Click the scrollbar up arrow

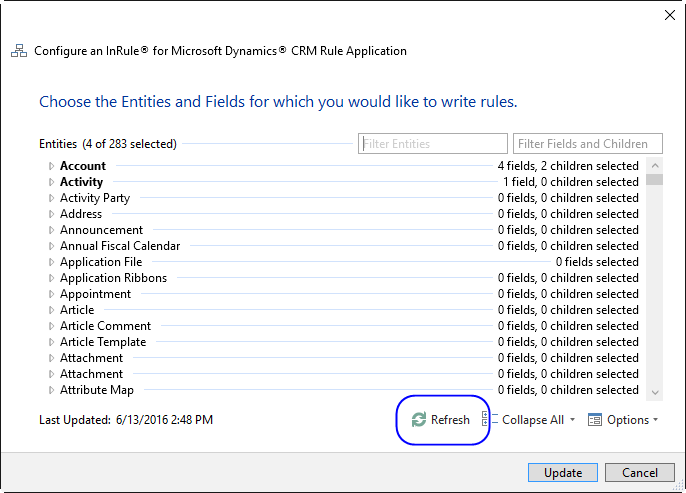655,166
